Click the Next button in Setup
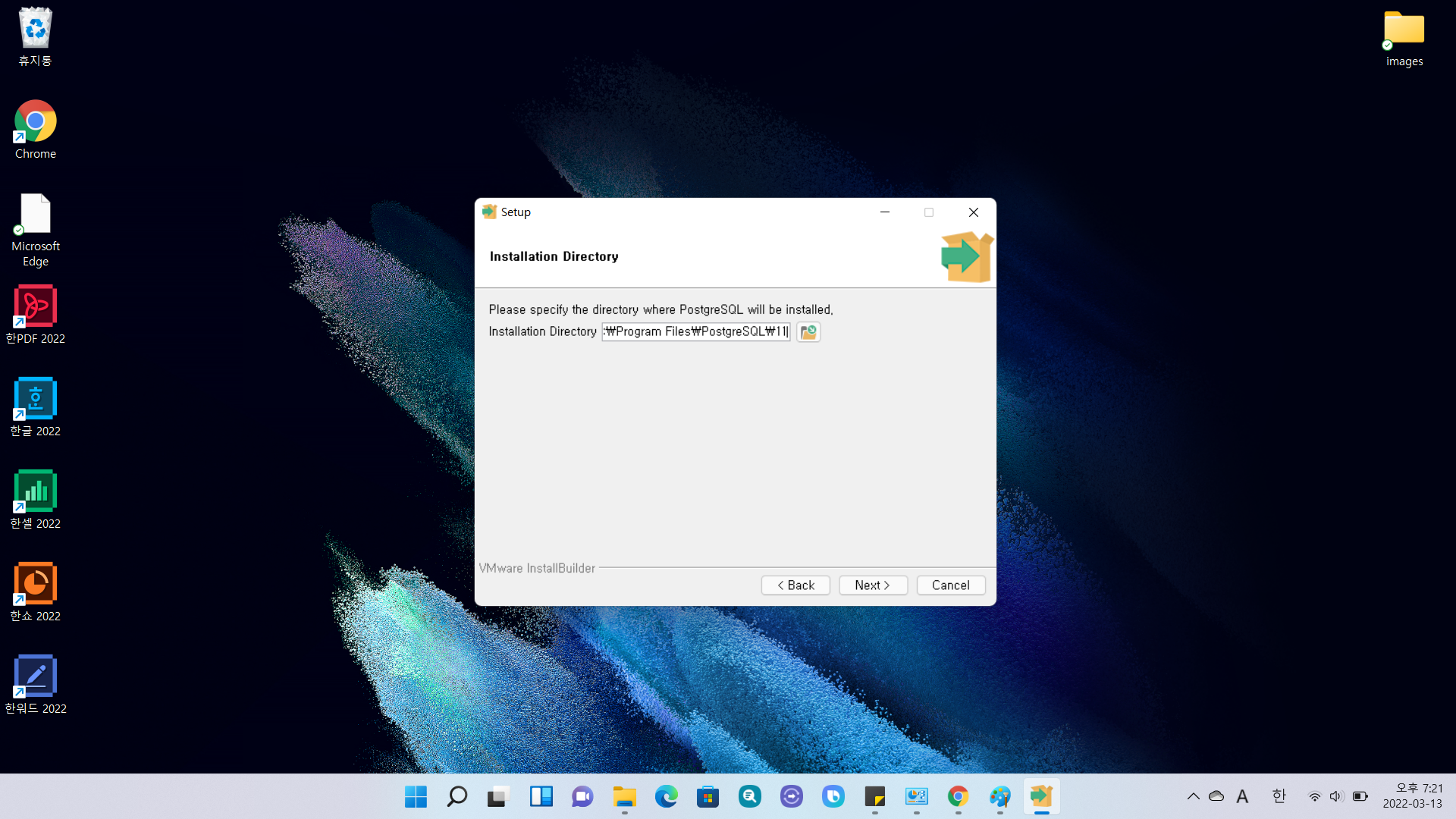 click(x=872, y=585)
